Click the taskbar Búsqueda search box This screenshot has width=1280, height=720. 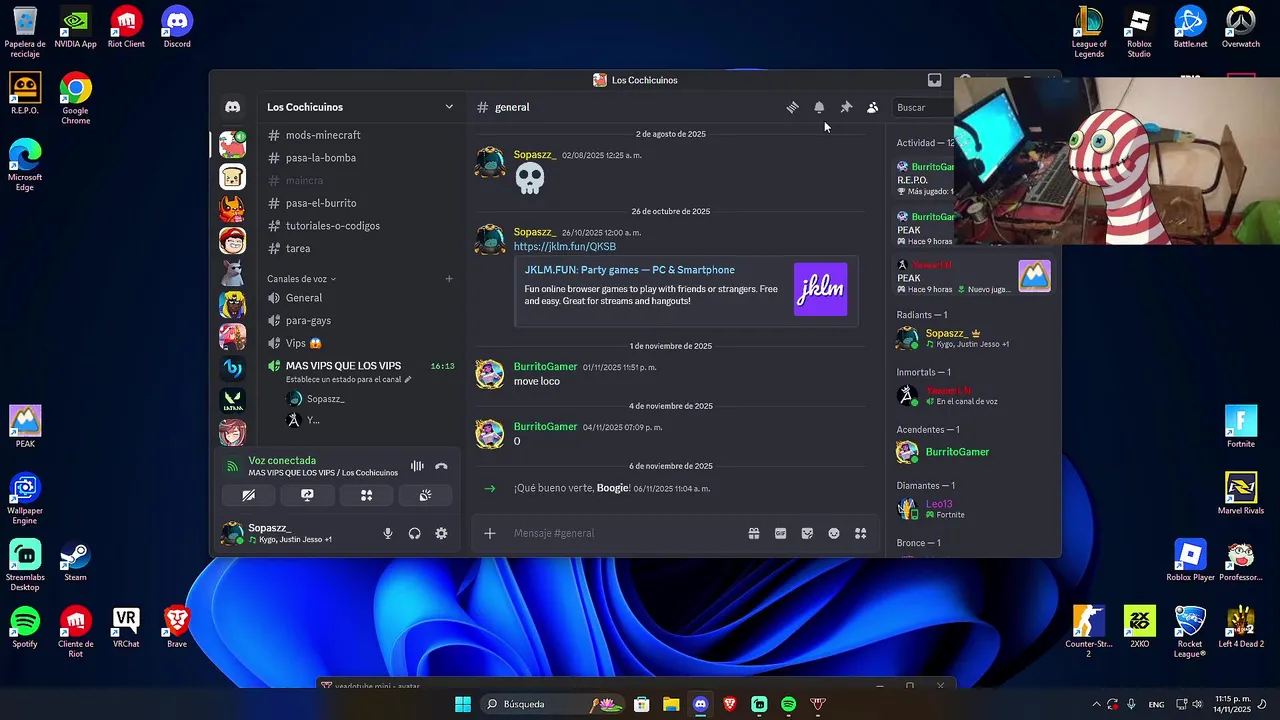click(554, 704)
